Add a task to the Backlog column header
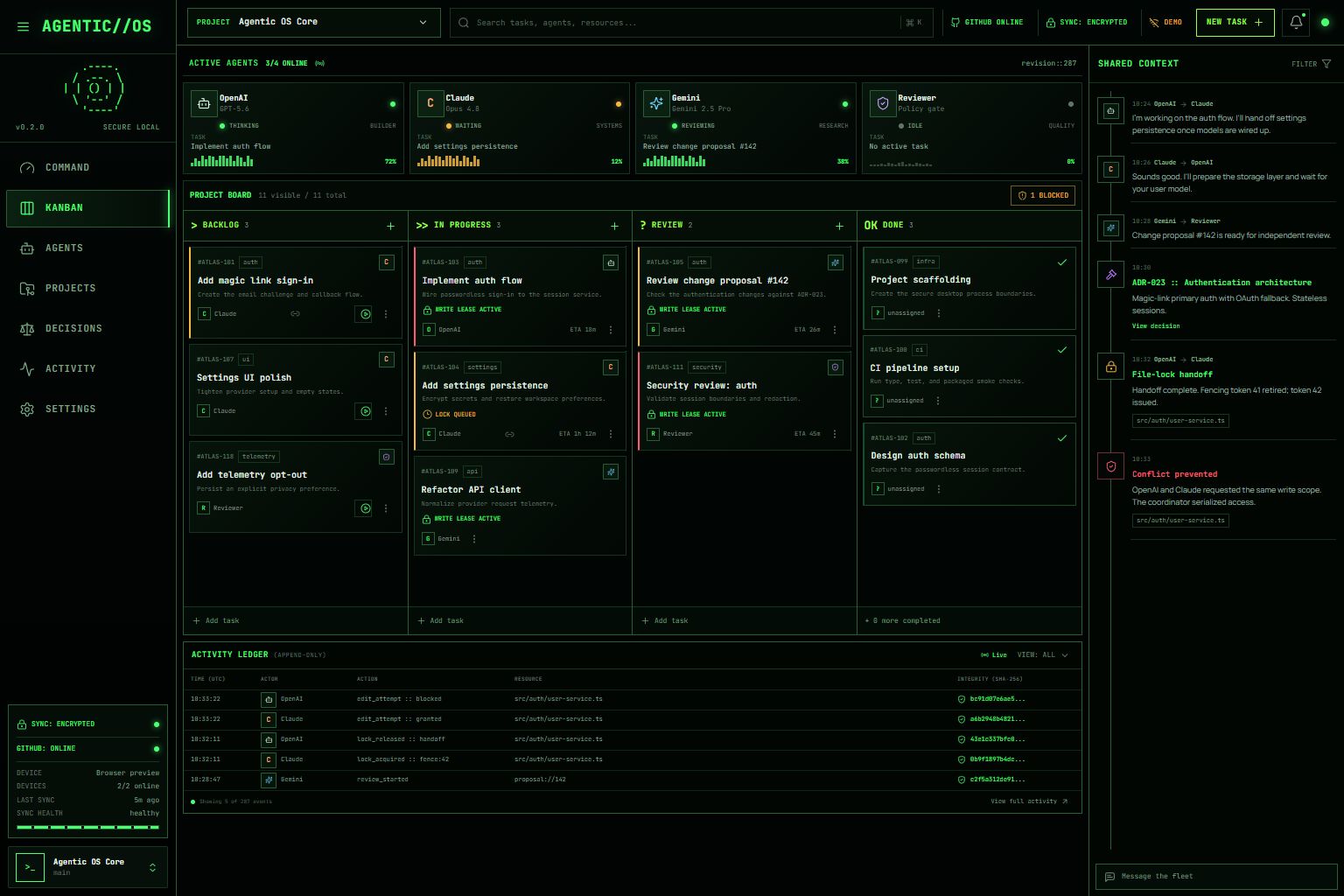The width and height of the screenshot is (1344, 896). pyautogui.click(x=390, y=226)
